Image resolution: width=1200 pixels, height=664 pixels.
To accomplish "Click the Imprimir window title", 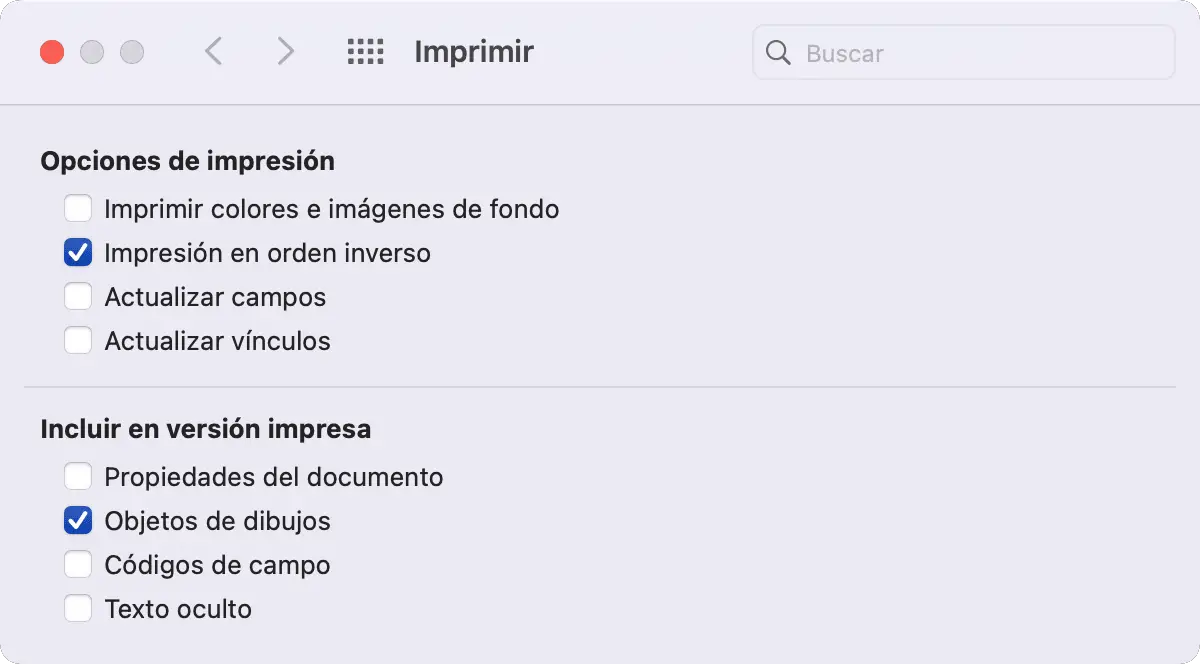I will pyautogui.click(x=474, y=52).
